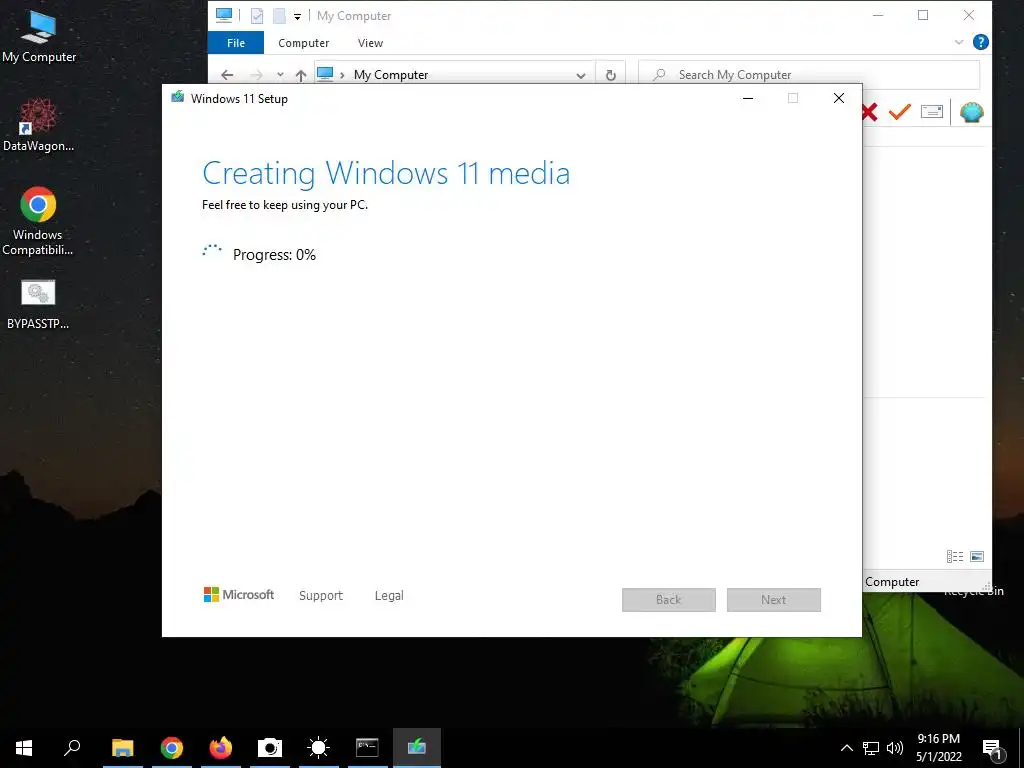The image size is (1024, 768).
Task: Open the Computer ribbon tab
Action: pyautogui.click(x=304, y=43)
